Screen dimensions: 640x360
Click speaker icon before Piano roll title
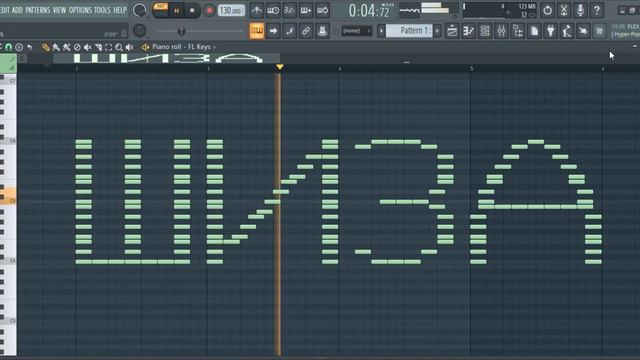click(x=145, y=47)
